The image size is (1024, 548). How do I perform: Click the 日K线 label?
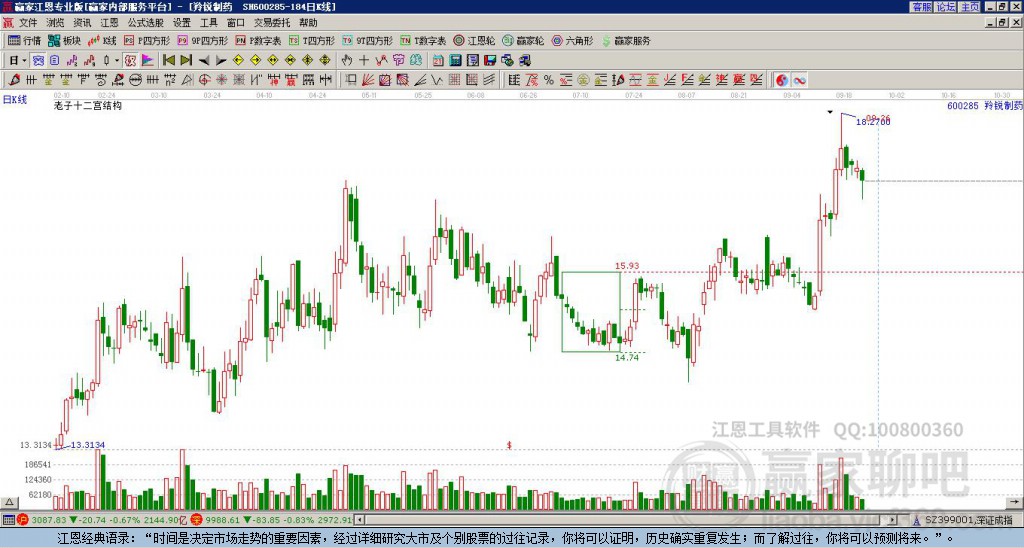(x=15, y=100)
